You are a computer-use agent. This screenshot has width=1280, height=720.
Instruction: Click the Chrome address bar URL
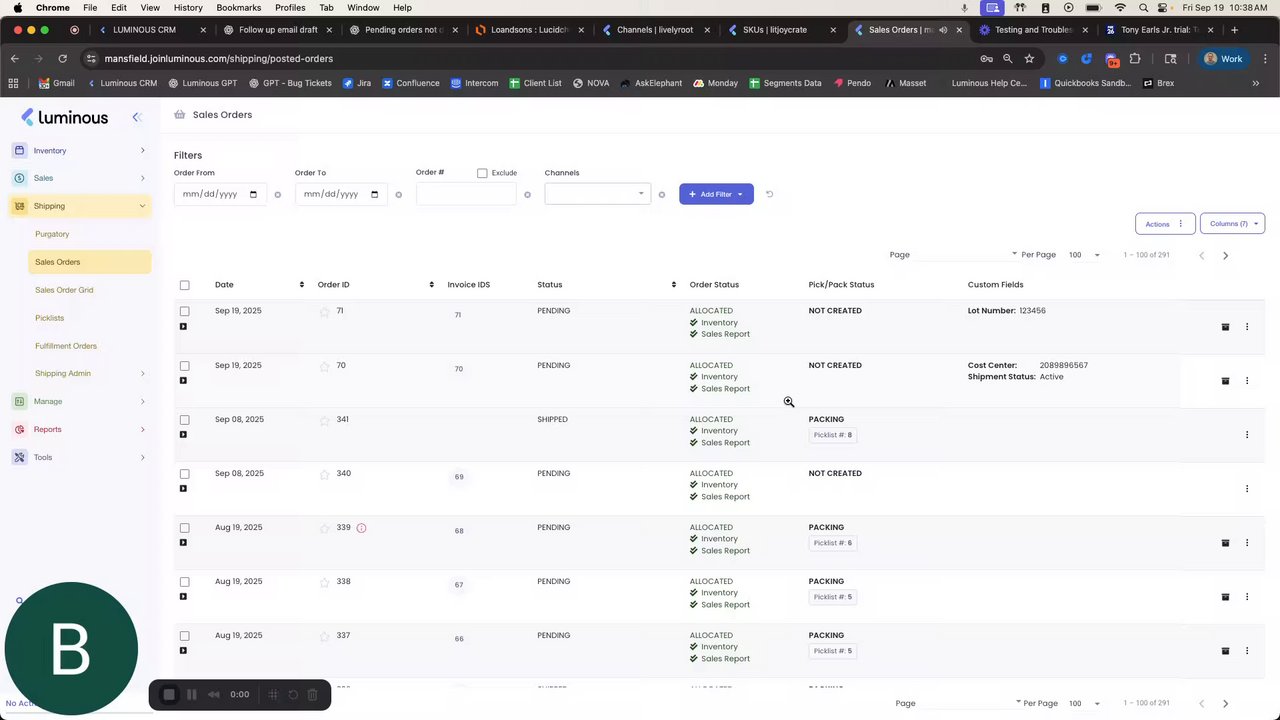pos(219,59)
